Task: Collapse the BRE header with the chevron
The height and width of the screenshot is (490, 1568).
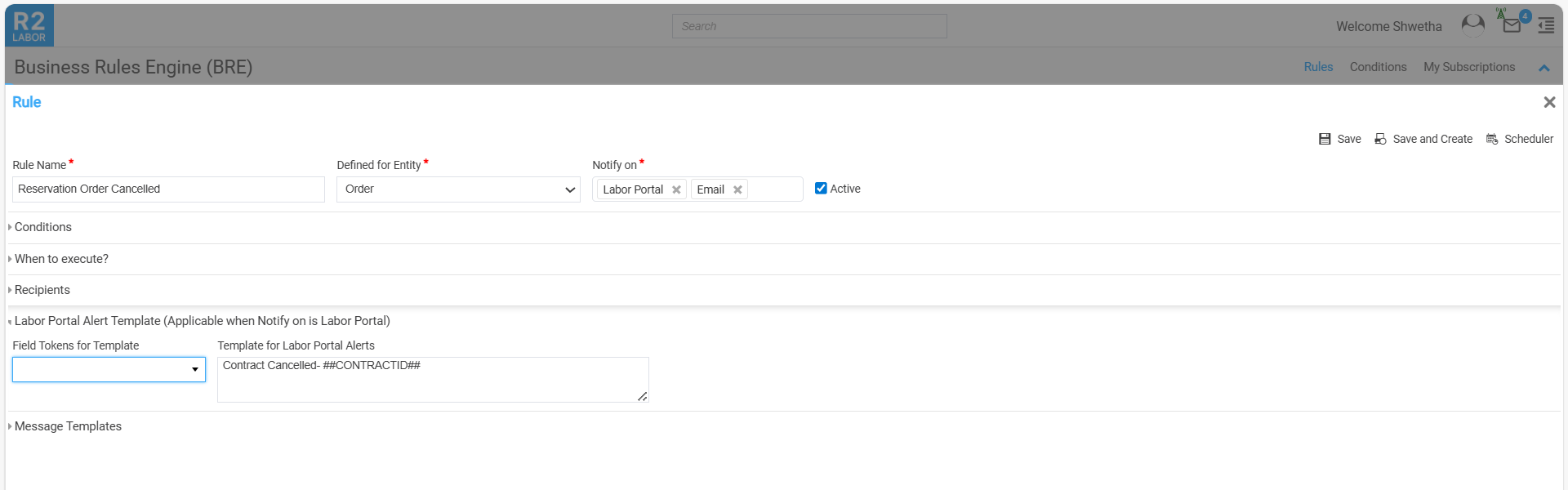Action: (x=1543, y=68)
